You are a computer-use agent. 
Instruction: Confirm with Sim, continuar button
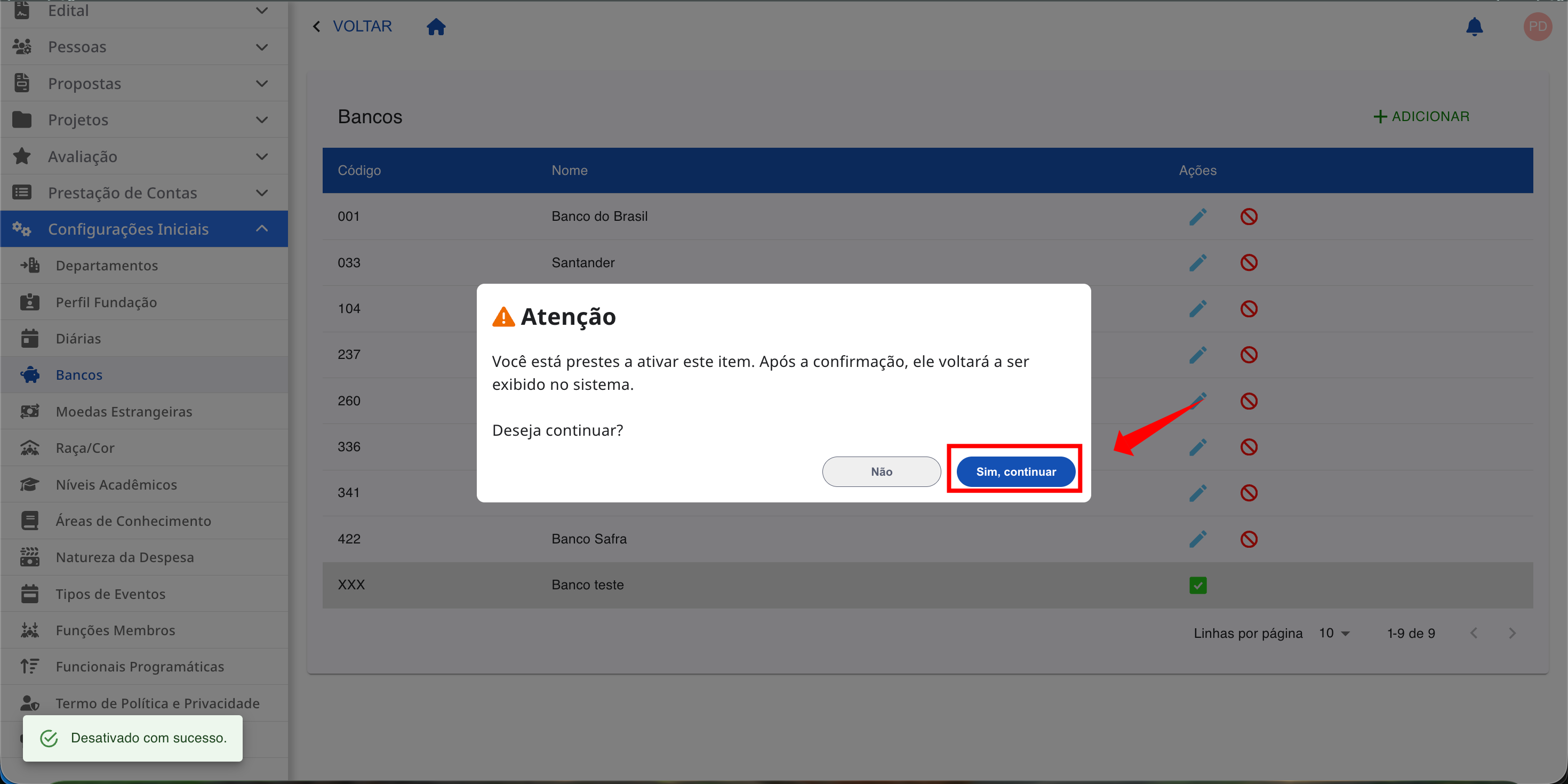click(x=1015, y=472)
